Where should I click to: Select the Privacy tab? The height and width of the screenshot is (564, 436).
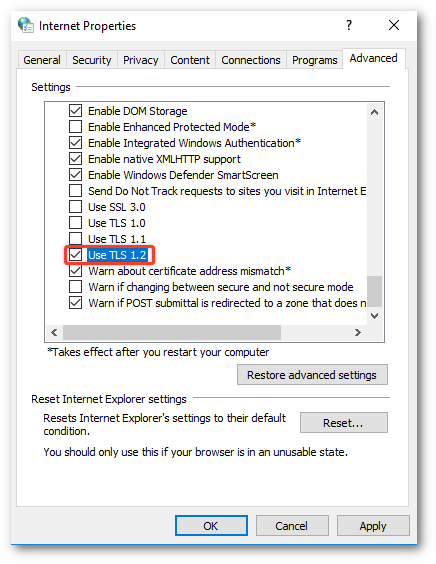(x=141, y=60)
